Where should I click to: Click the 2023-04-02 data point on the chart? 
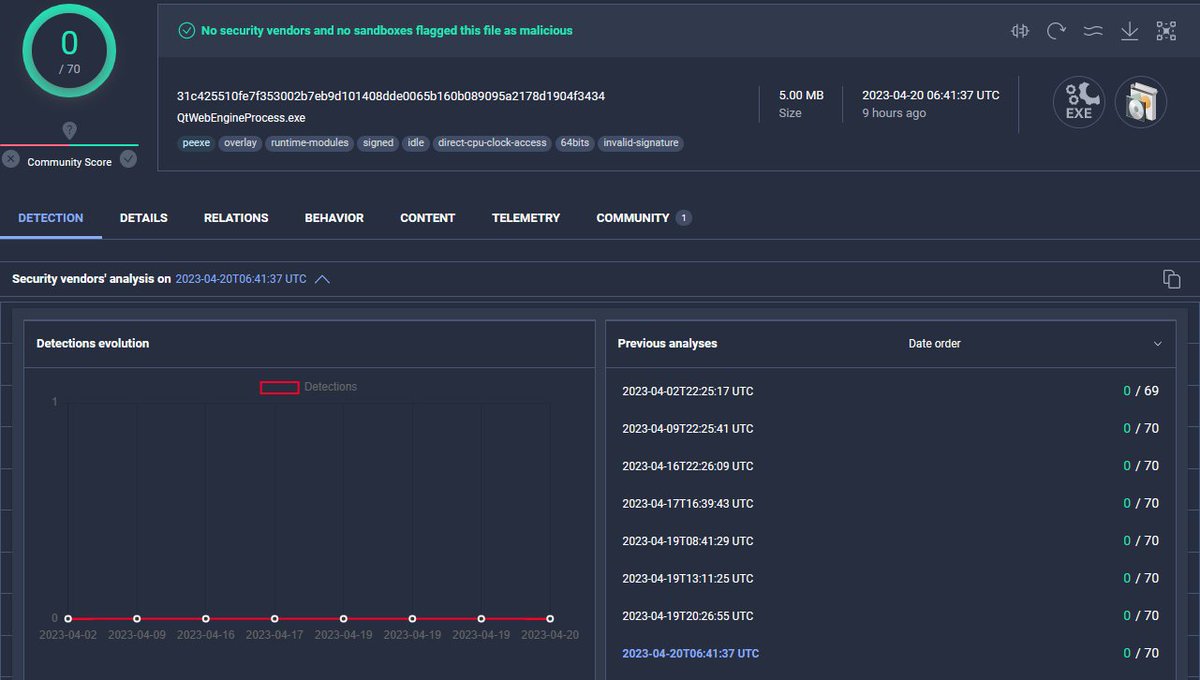point(68,618)
